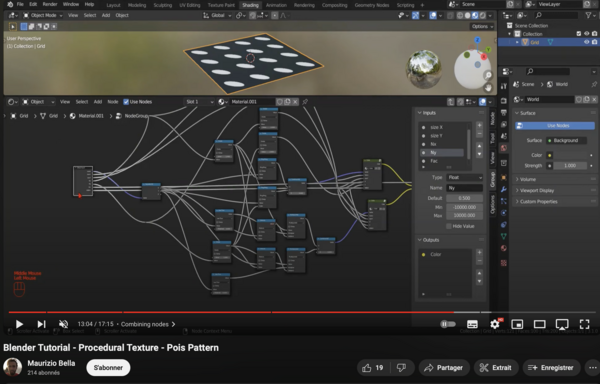
Task: Click Maurizio Bella channel name
Action: pos(51,363)
